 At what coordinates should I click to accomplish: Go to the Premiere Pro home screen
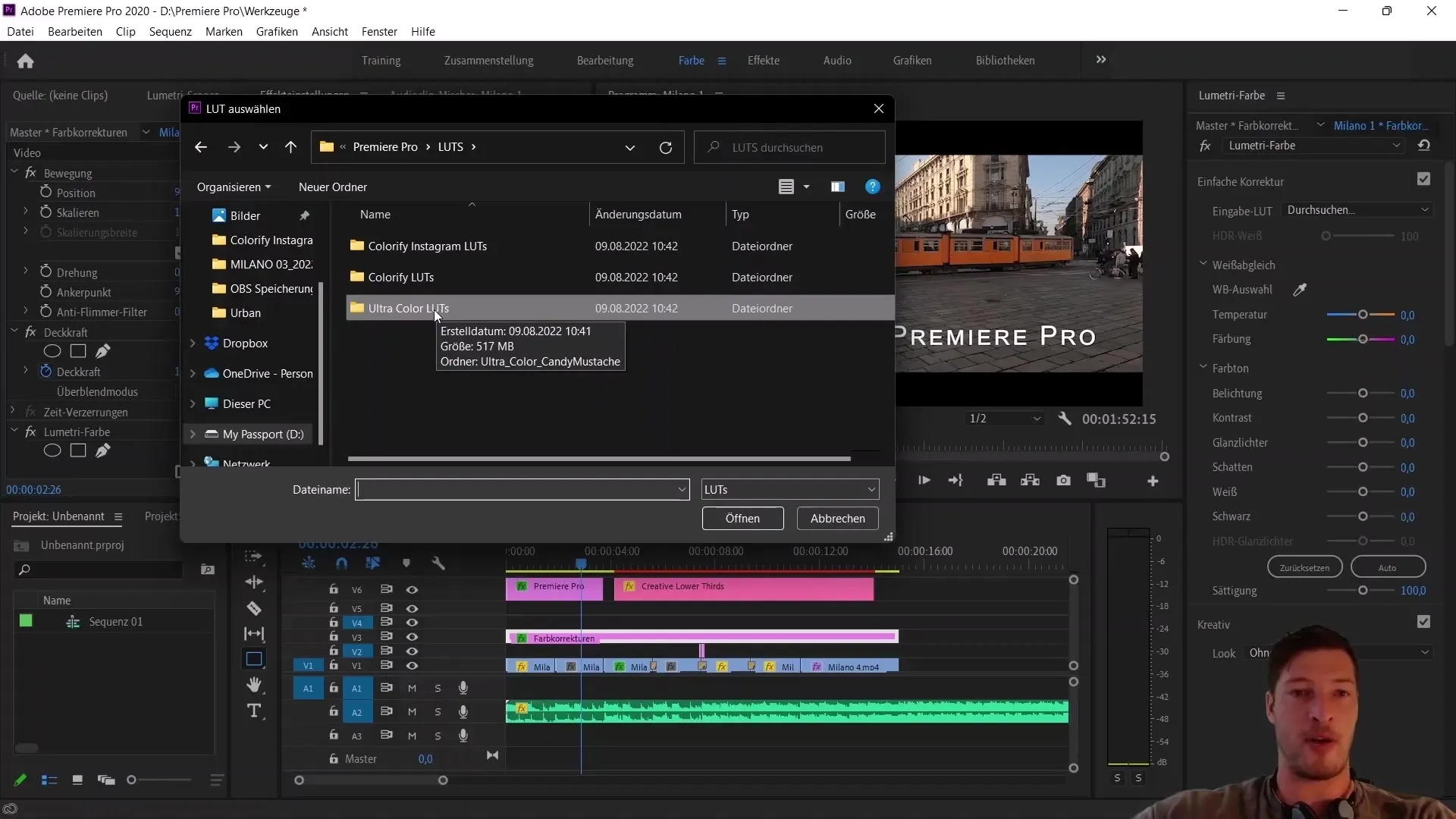[25, 61]
